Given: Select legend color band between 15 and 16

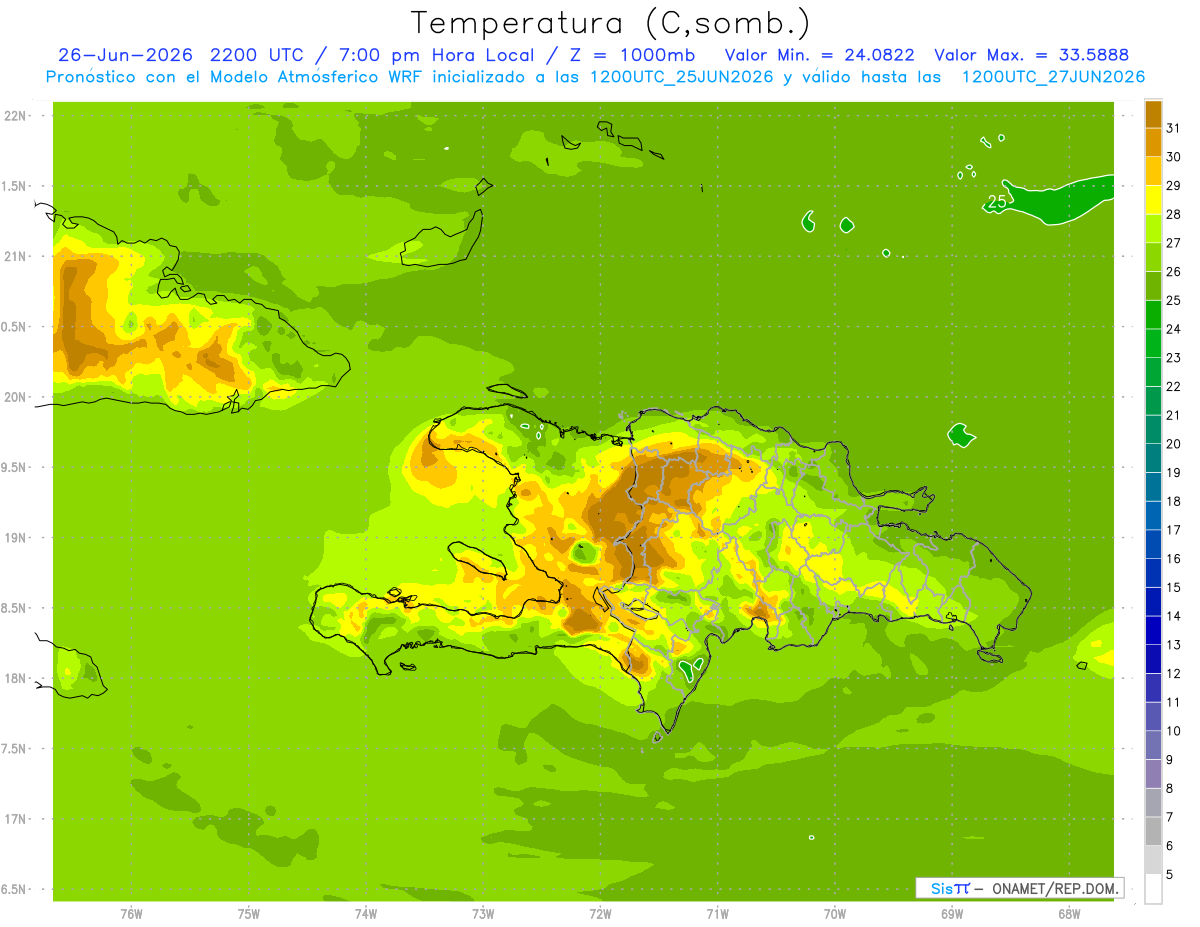Looking at the screenshot, I should 1153,573.
